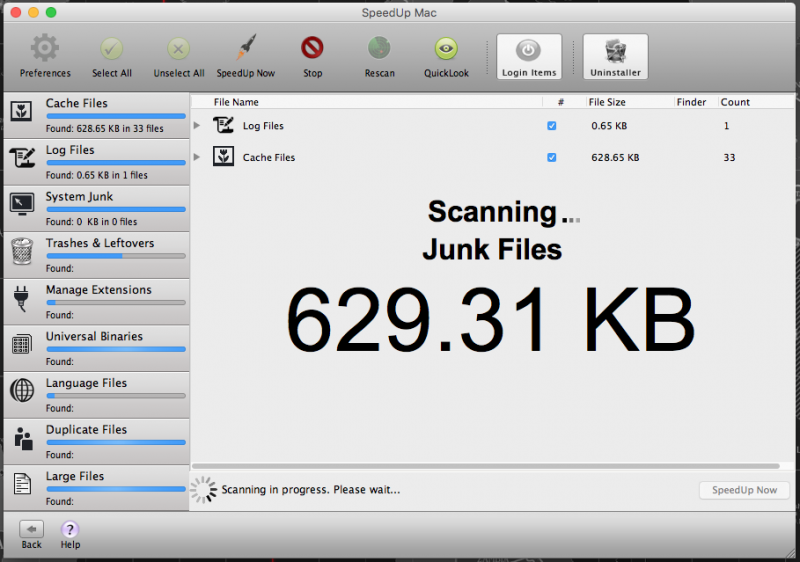
Task: Uncheck the Log Files row checkbox
Action: coord(552,126)
